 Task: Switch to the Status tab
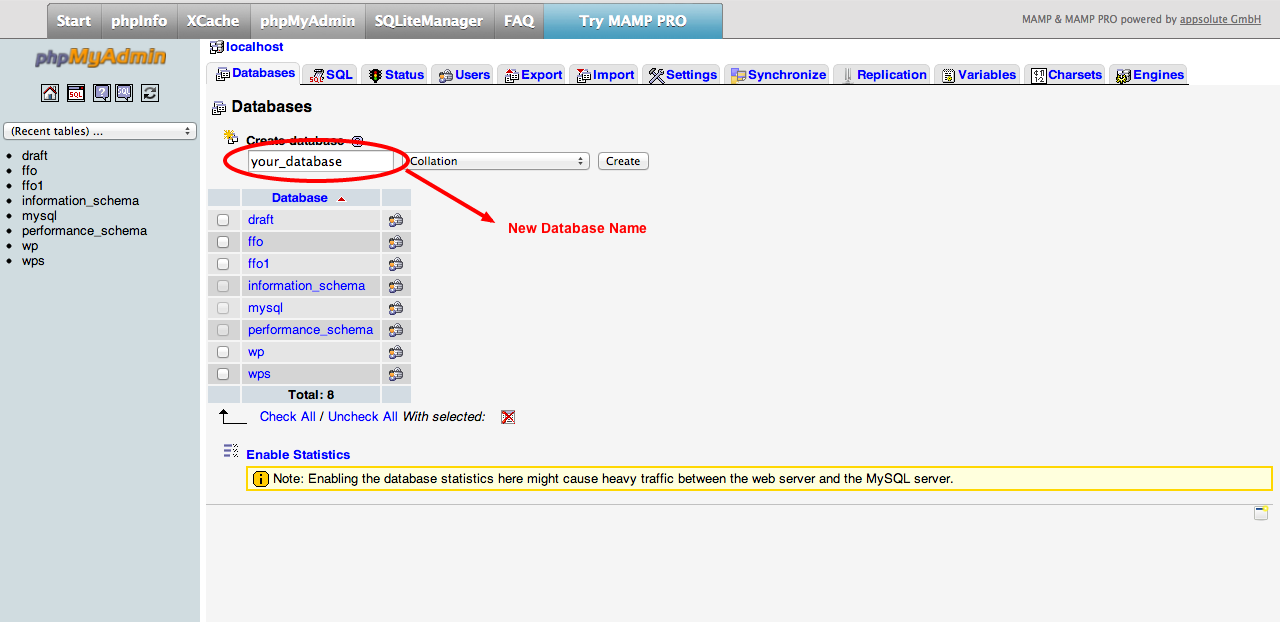tap(396, 75)
